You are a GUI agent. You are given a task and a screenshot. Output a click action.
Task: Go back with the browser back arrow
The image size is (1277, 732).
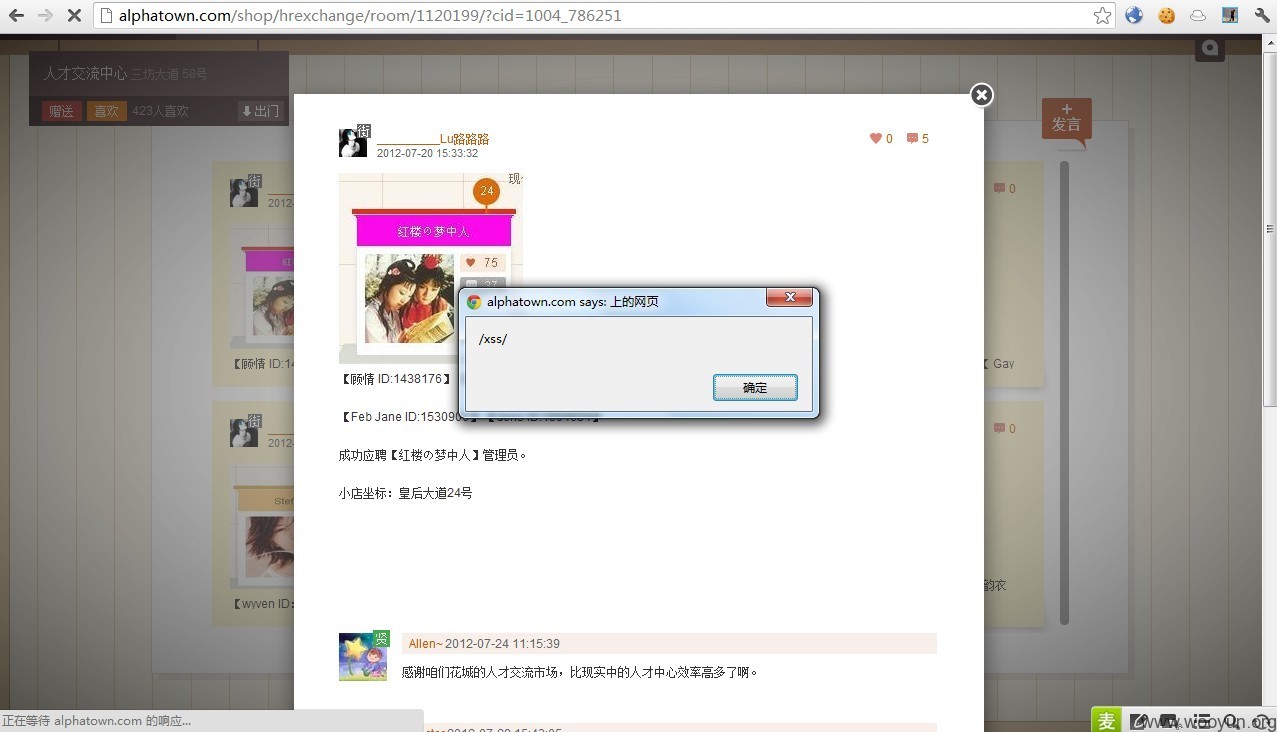pos(16,15)
